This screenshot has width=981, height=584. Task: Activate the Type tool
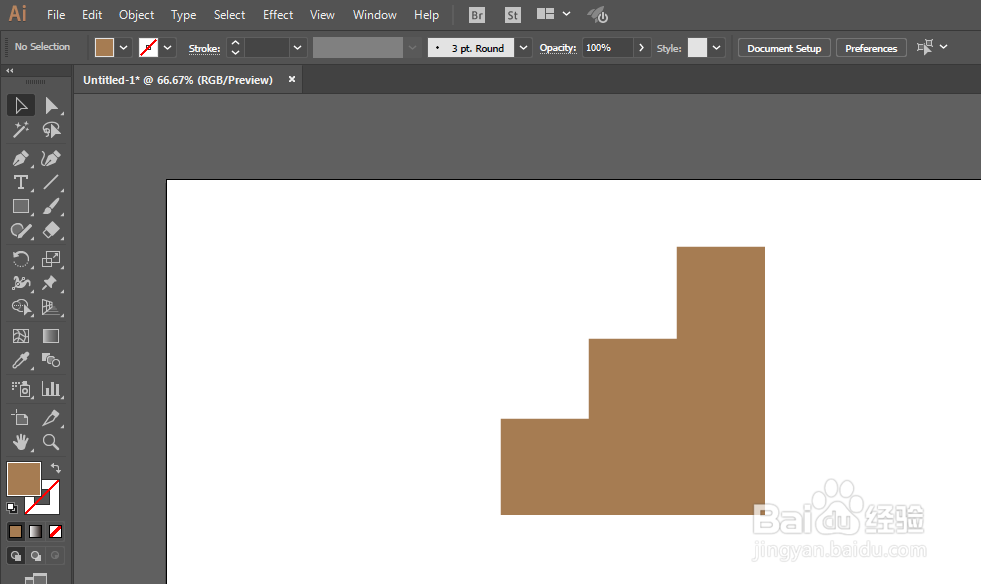click(x=21, y=182)
